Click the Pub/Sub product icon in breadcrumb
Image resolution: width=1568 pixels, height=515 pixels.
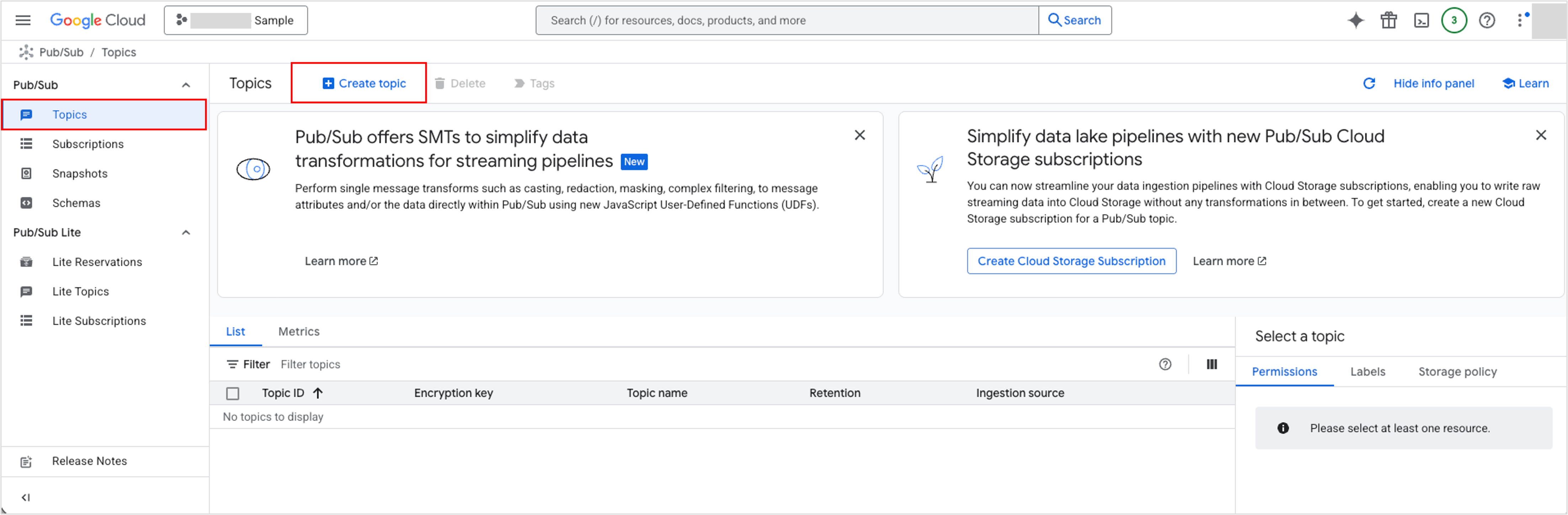click(x=26, y=52)
